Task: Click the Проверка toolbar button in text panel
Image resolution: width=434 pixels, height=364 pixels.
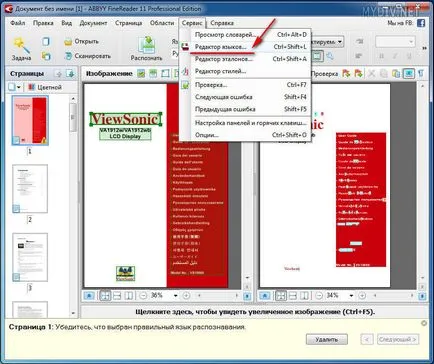Action: [x=324, y=74]
